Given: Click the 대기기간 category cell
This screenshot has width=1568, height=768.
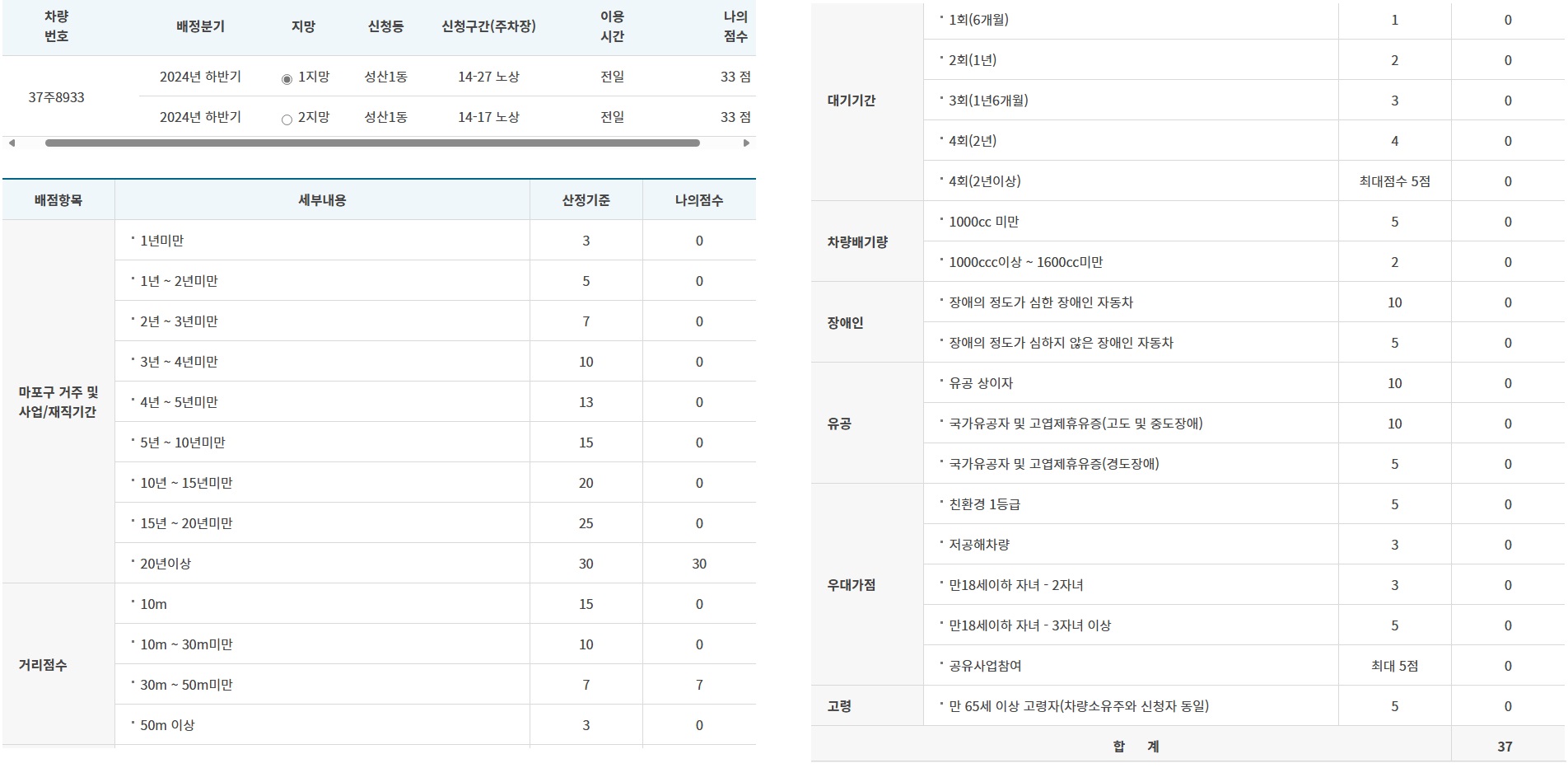Looking at the screenshot, I should (852, 101).
